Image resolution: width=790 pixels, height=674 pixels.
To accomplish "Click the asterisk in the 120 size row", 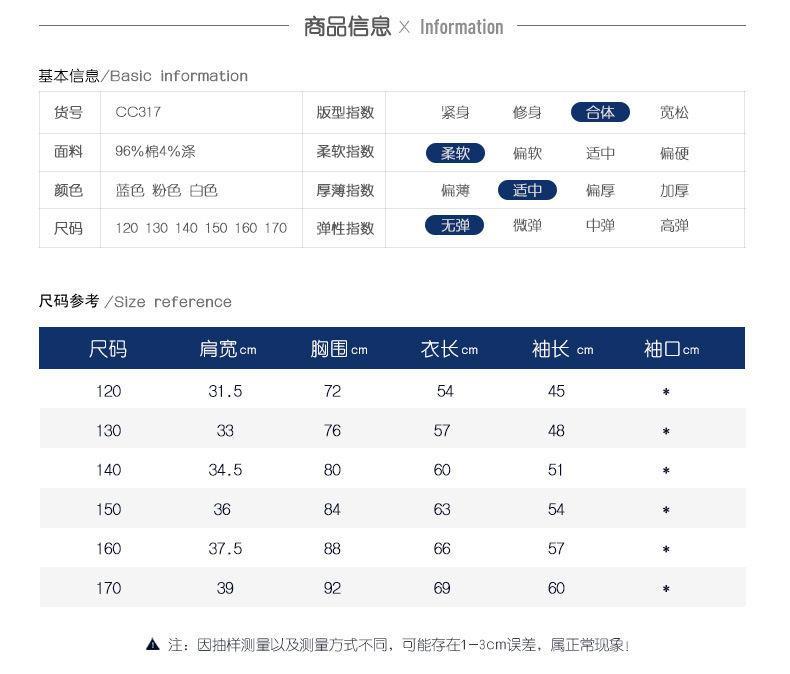I will 666,391.
